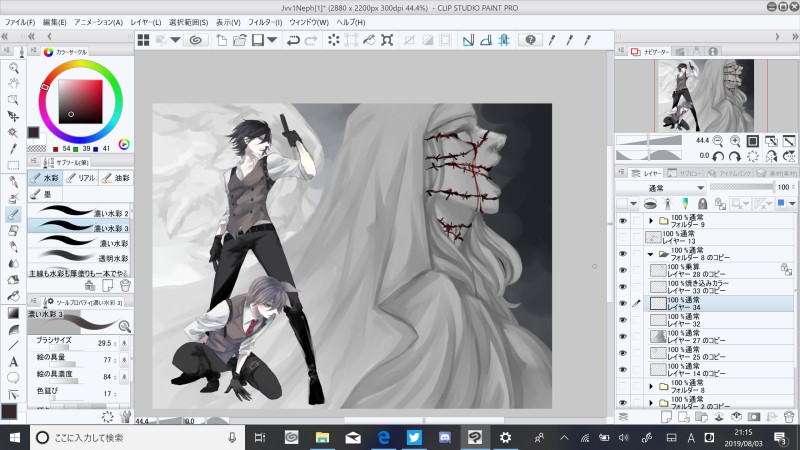Screen dimensions: 800x450
Task: Select the Text tool
Action: point(13,362)
